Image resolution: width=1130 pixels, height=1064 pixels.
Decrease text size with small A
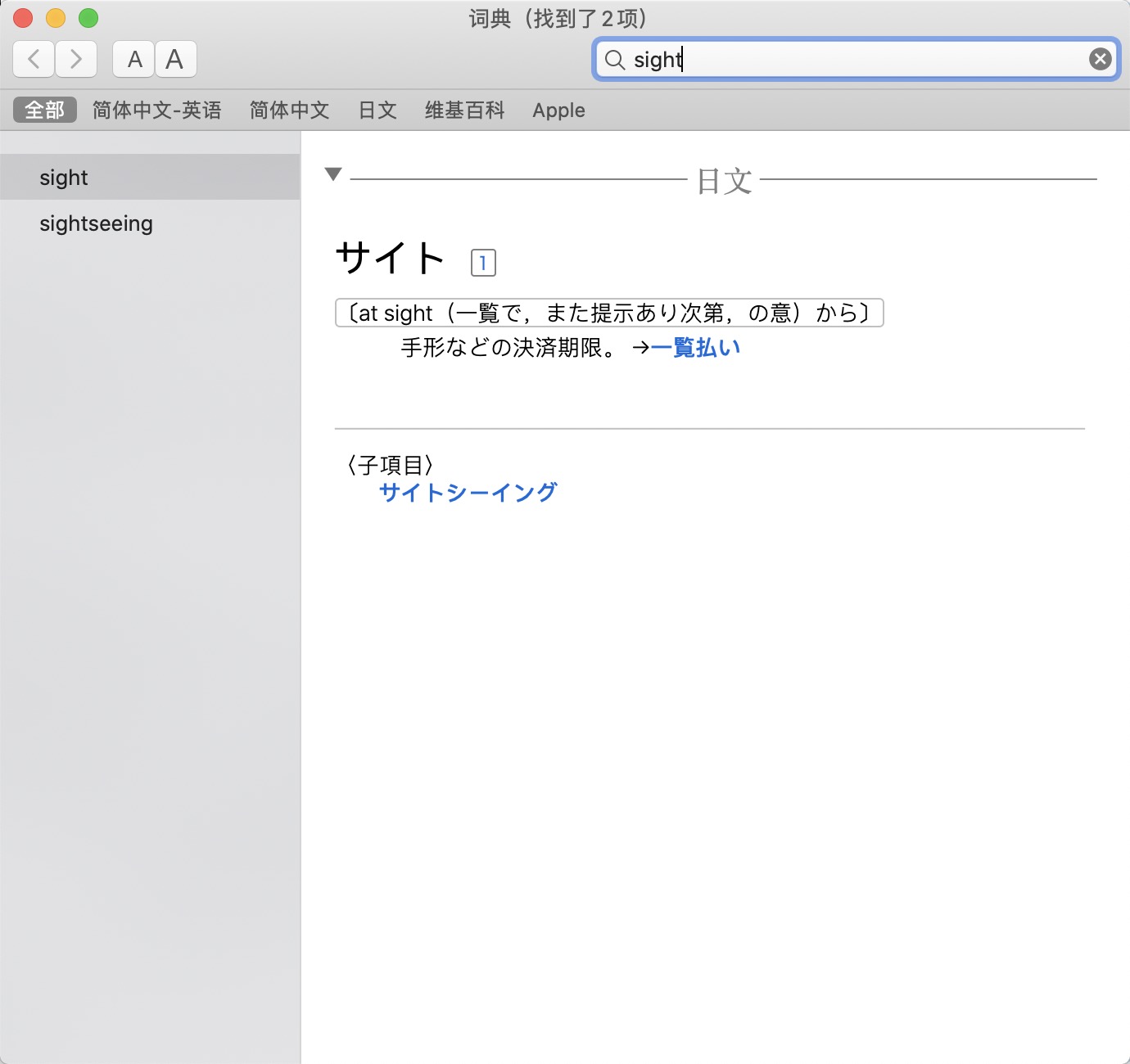[134, 59]
